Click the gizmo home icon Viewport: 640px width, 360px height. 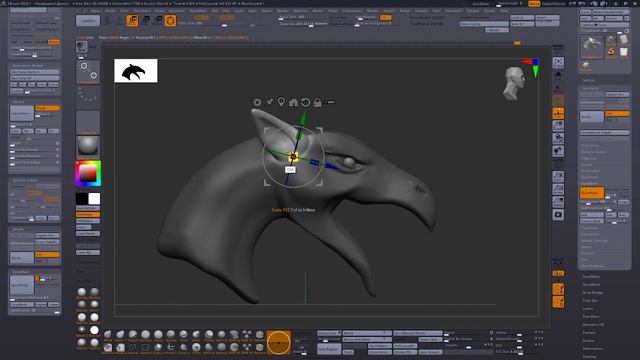coord(293,102)
